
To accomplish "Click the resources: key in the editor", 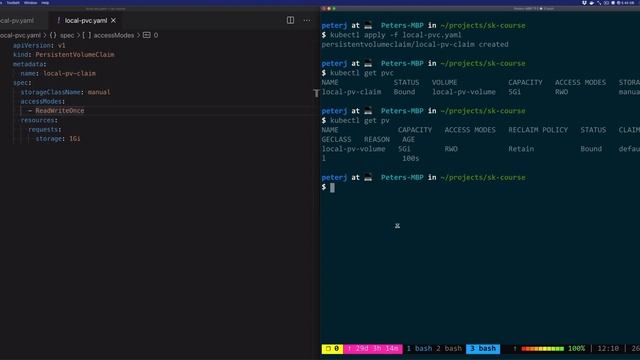I will (x=39, y=120).
